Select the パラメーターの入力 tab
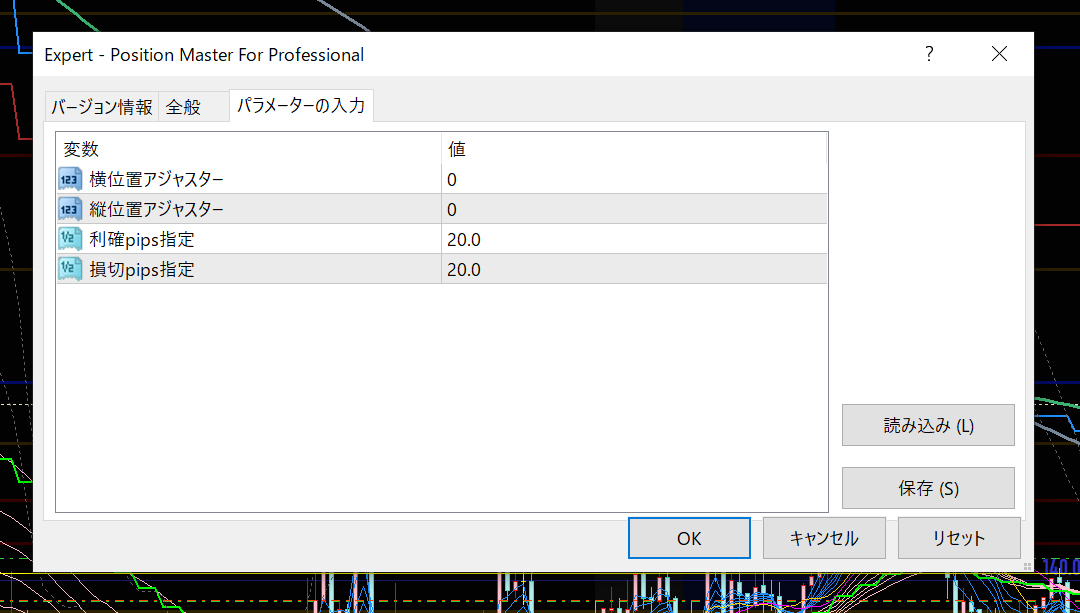This screenshot has height=613, width=1080. (301, 105)
